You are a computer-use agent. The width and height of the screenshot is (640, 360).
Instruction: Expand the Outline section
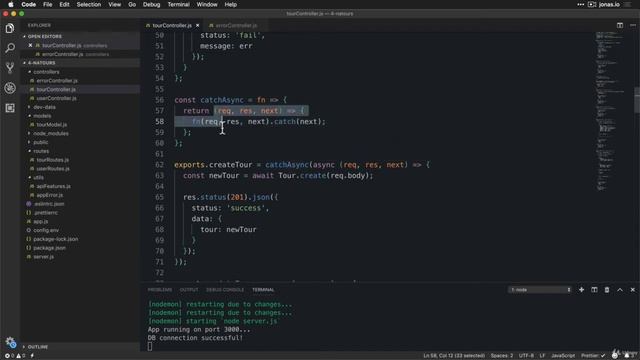38,347
